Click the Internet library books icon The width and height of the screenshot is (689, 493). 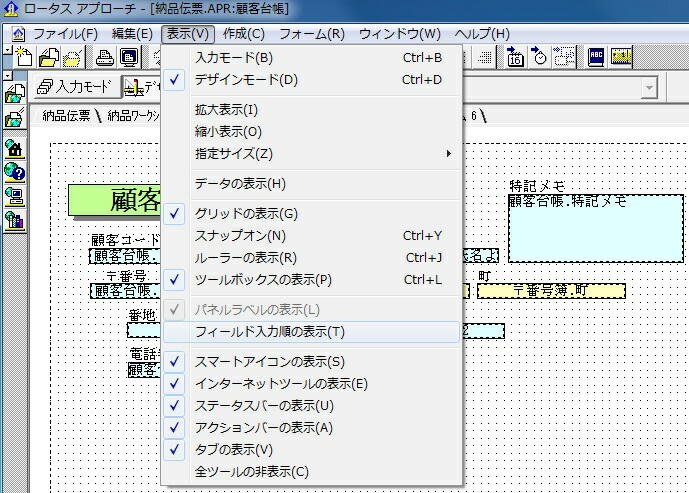coord(15,220)
